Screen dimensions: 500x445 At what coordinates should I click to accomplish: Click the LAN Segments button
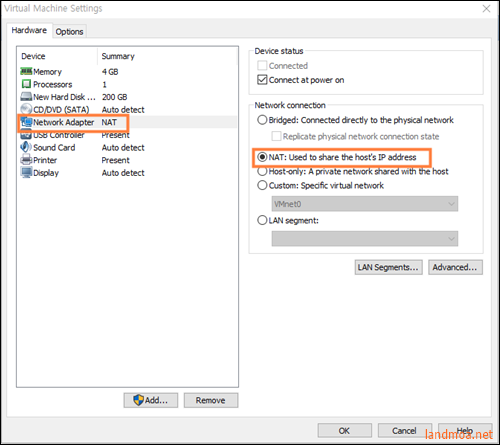click(x=389, y=267)
